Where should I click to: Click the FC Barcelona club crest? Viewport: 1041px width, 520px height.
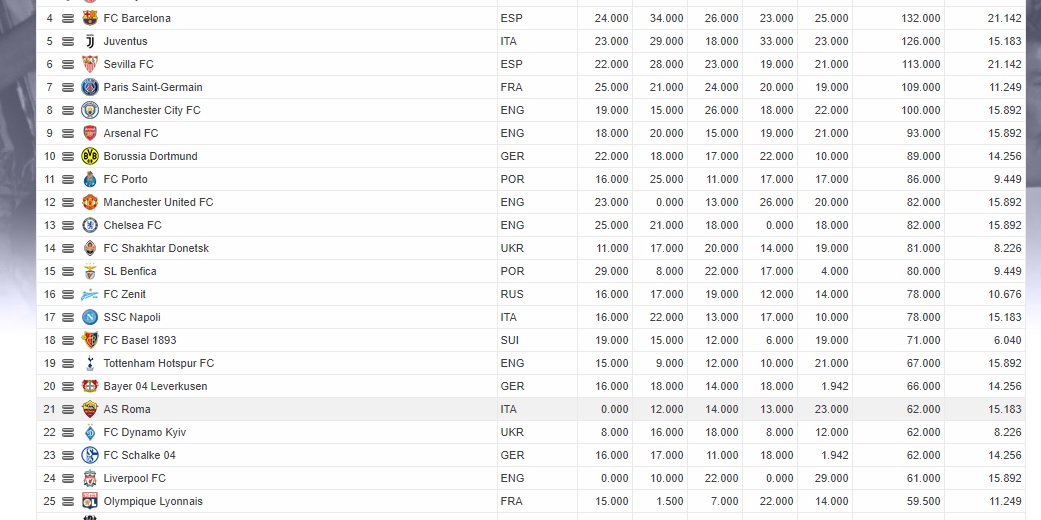coord(90,18)
